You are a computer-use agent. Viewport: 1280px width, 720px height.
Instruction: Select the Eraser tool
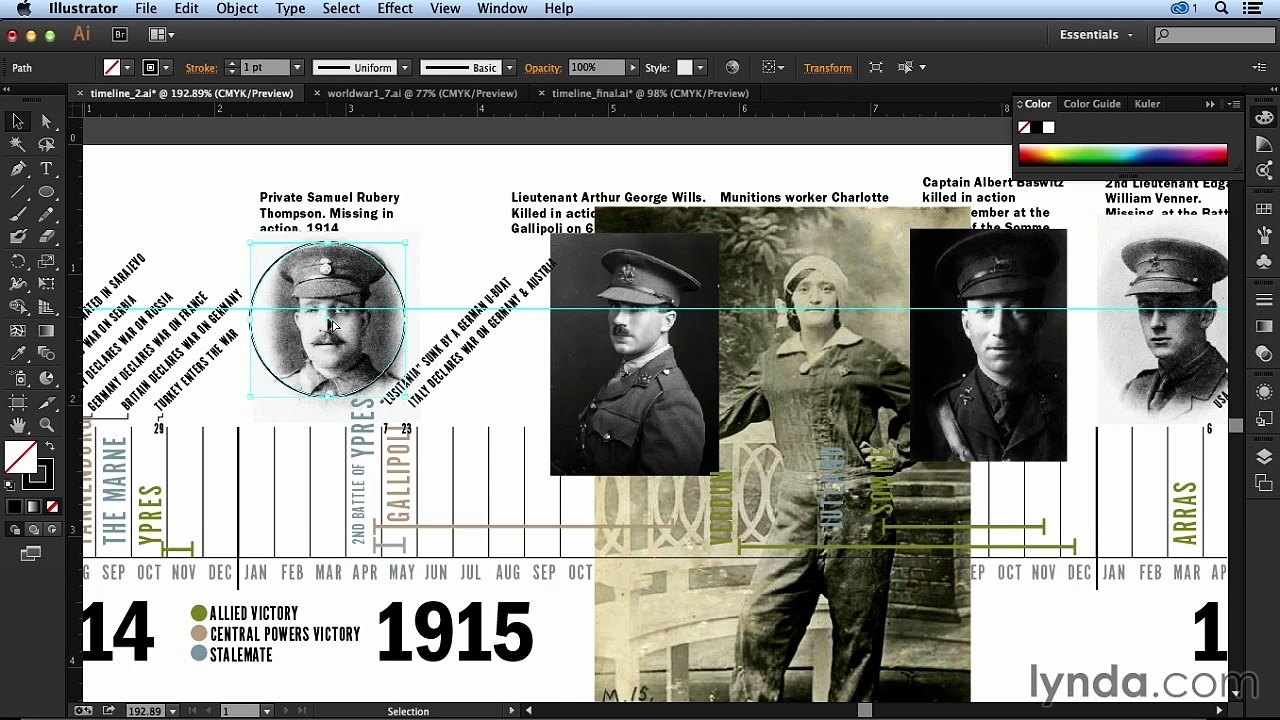pos(46,238)
